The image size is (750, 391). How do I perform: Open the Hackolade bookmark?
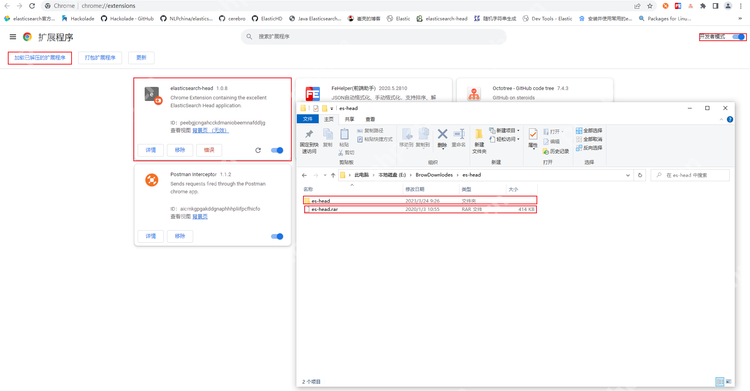point(78,19)
